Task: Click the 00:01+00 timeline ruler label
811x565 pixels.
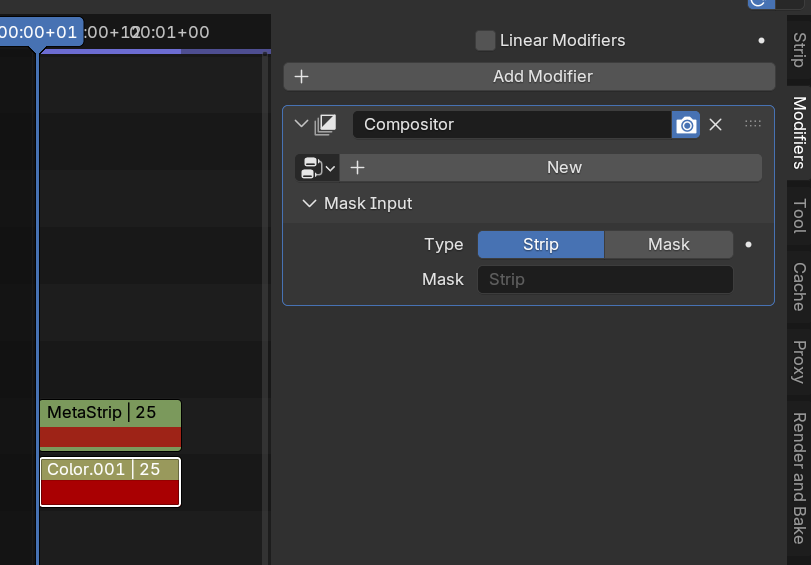Action: pos(172,33)
